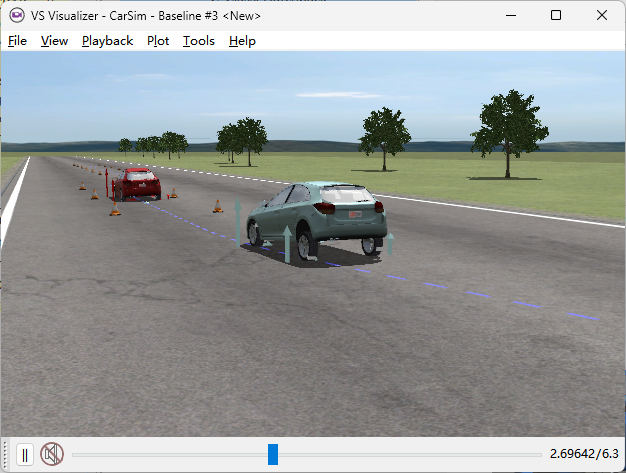Maximize the VS Visualizer window
This screenshot has width=626, height=473.
pos(556,15)
